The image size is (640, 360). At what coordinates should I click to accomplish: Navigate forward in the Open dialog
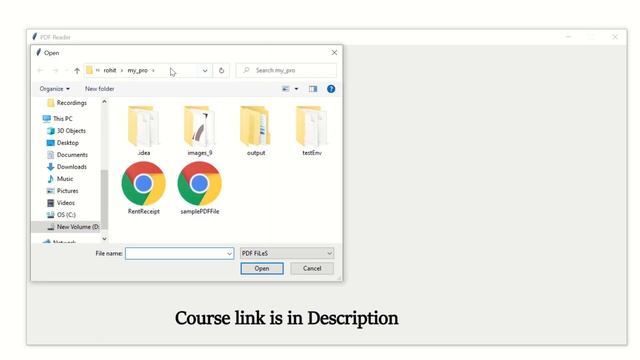pyautogui.click(x=55, y=71)
